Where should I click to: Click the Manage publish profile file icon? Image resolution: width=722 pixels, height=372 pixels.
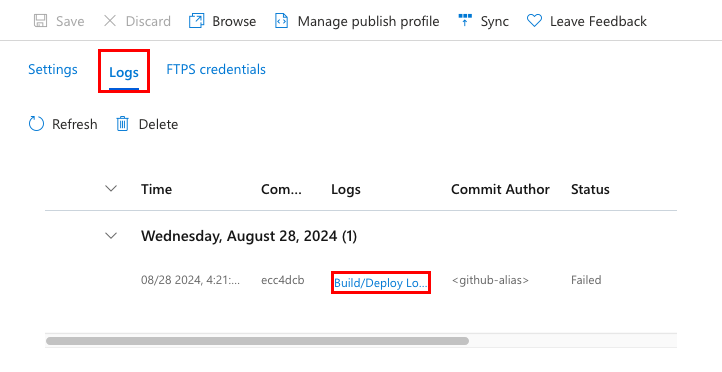[x=281, y=21]
